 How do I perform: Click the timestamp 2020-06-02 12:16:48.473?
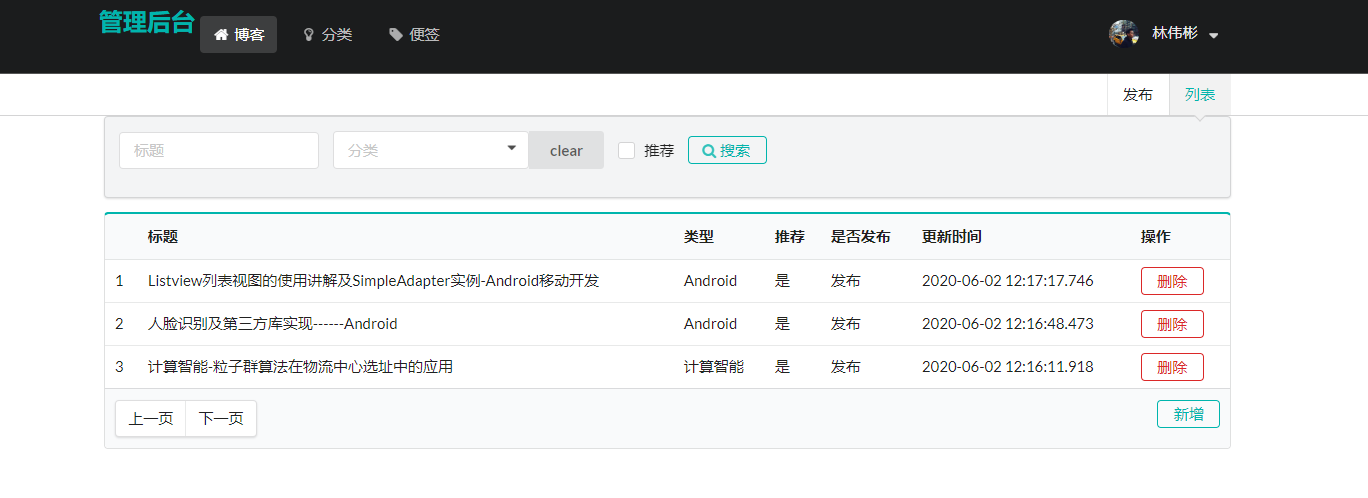coord(1008,324)
